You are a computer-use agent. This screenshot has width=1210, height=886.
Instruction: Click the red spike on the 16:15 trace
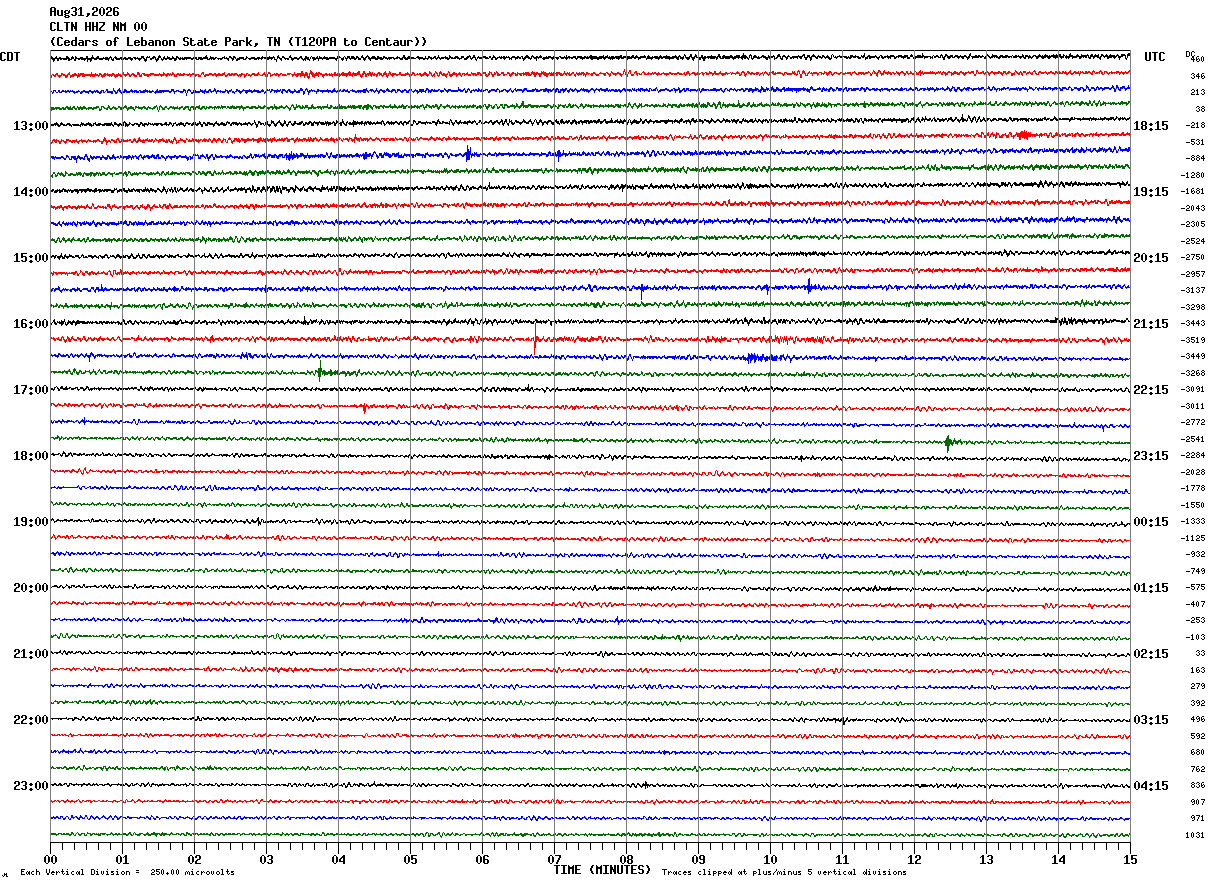click(x=535, y=340)
